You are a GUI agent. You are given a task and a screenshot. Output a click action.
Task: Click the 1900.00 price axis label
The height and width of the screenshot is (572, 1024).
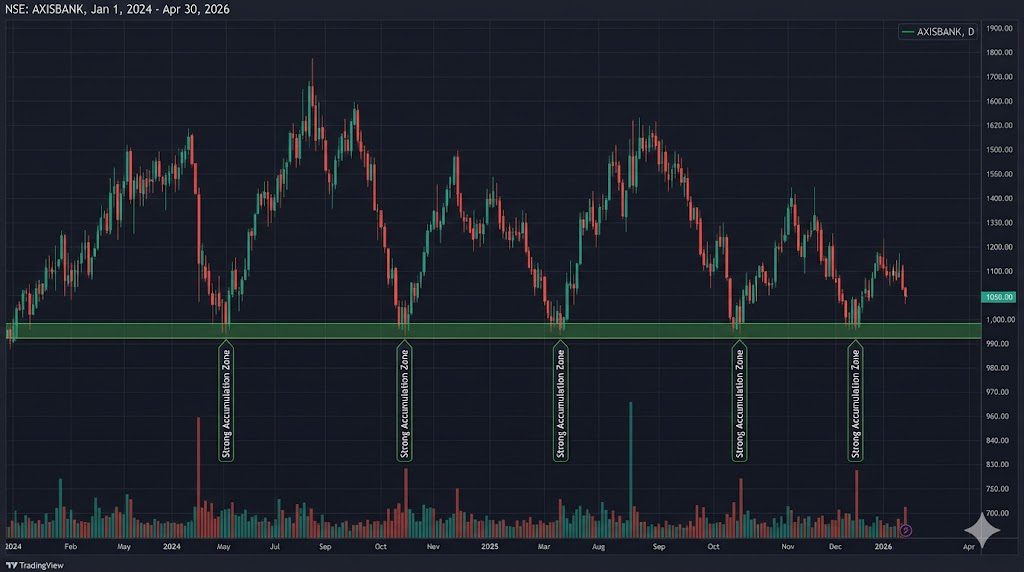click(1000, 28)
